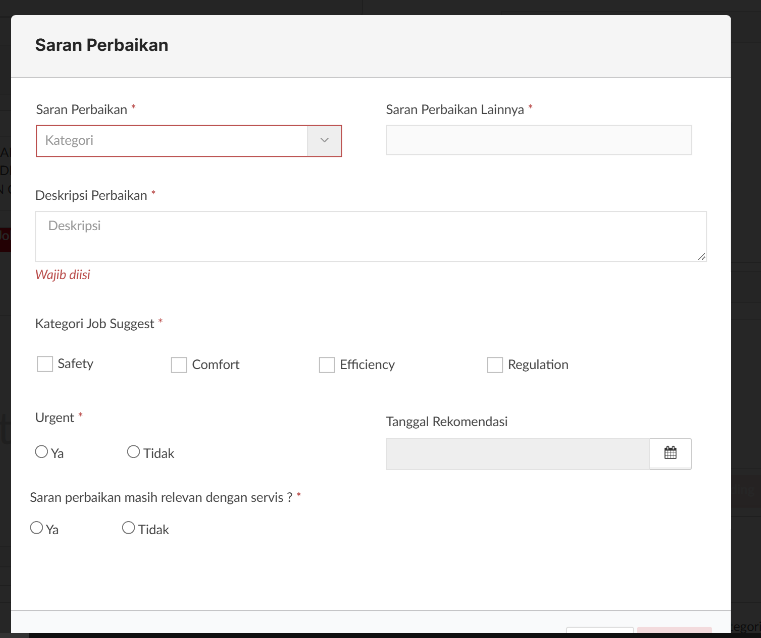Click the pink button in the dialog footer
Image resolution: width=761 pixels, height=638 pixels.
pyautogui.click(x=674, y=632)
